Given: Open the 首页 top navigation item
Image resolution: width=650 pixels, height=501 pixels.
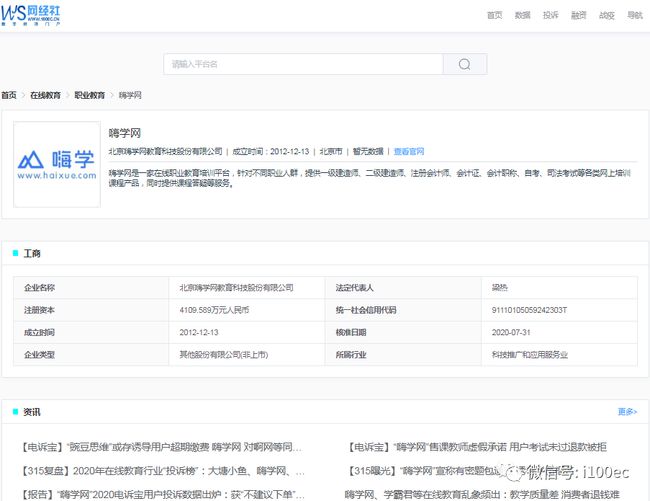Looking at the screenshot, I should click(x=494, y=15).
